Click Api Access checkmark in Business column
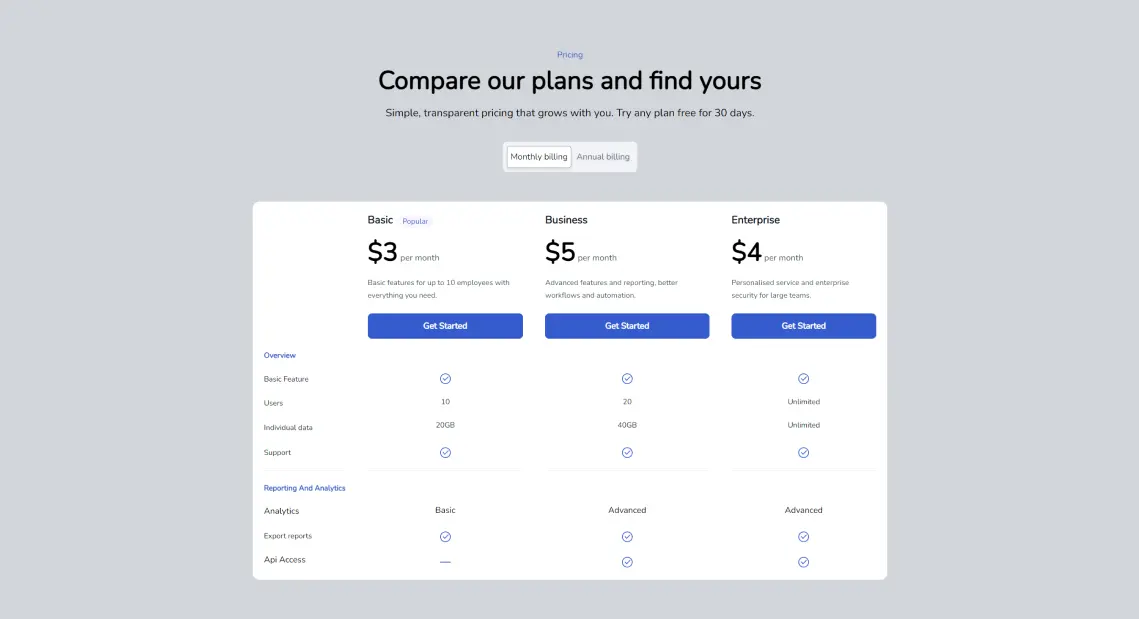Screen dimensions: 1139x619 click(x=627, y=562)
